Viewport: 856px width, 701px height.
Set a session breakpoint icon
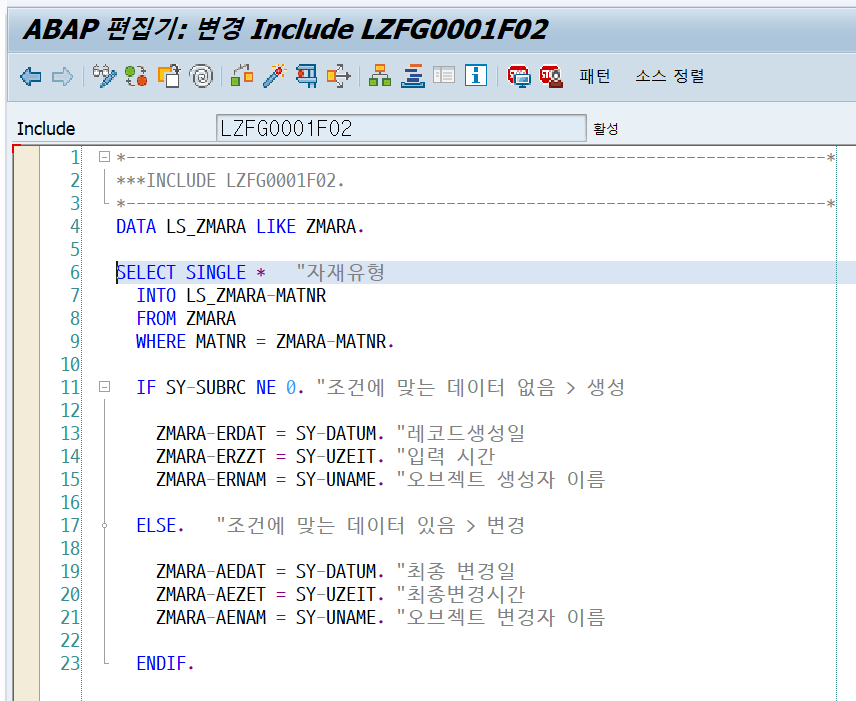pyautogui.click(x=519, y=75)
